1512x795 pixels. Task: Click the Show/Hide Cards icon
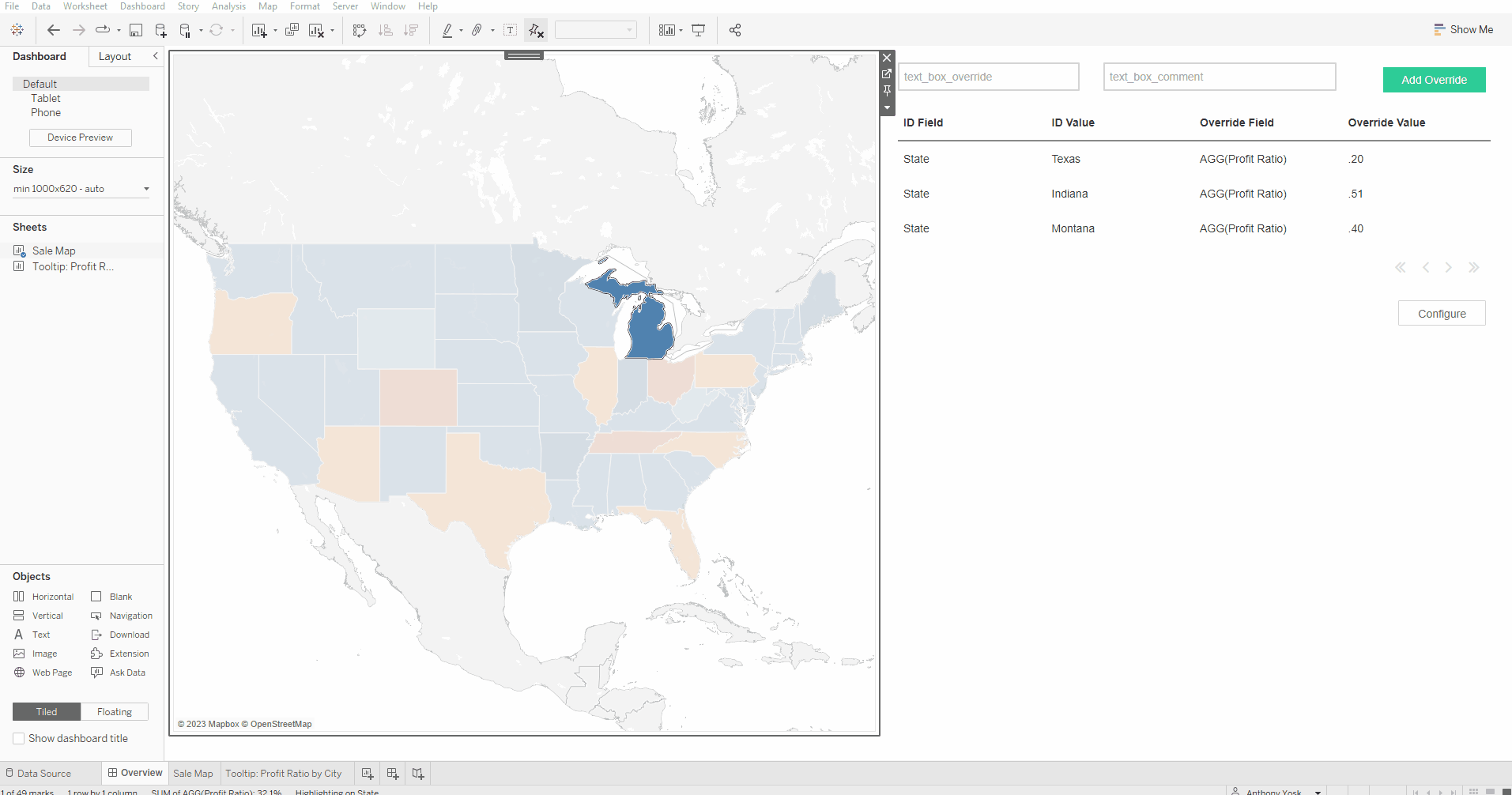click(667, 30)
